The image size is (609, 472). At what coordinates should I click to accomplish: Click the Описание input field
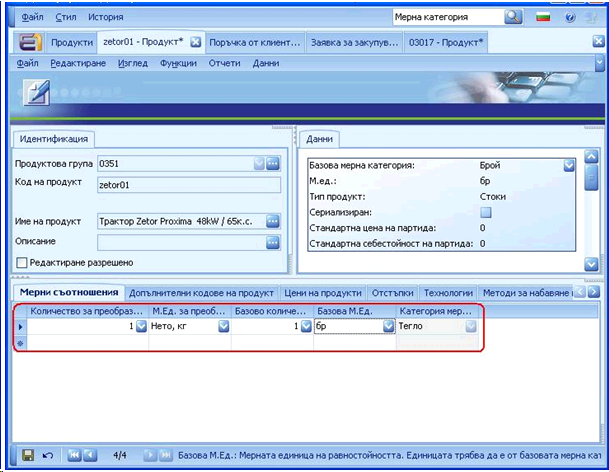[181, 243]
